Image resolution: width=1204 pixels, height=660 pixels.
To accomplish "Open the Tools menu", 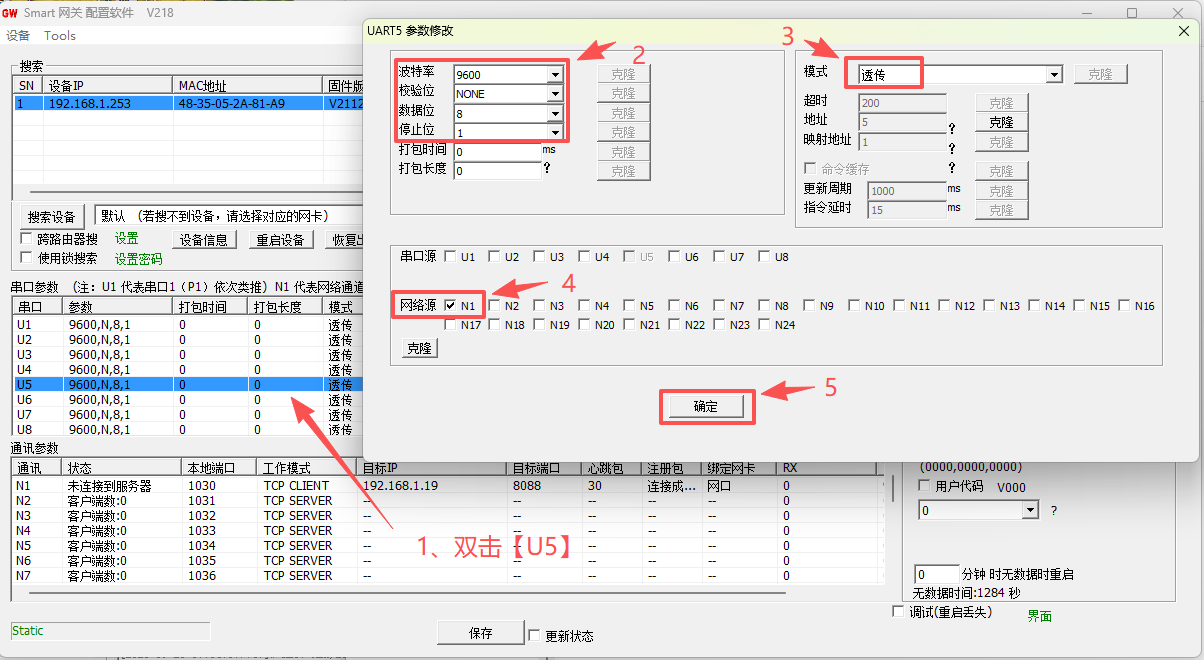I will click(60, 36).
